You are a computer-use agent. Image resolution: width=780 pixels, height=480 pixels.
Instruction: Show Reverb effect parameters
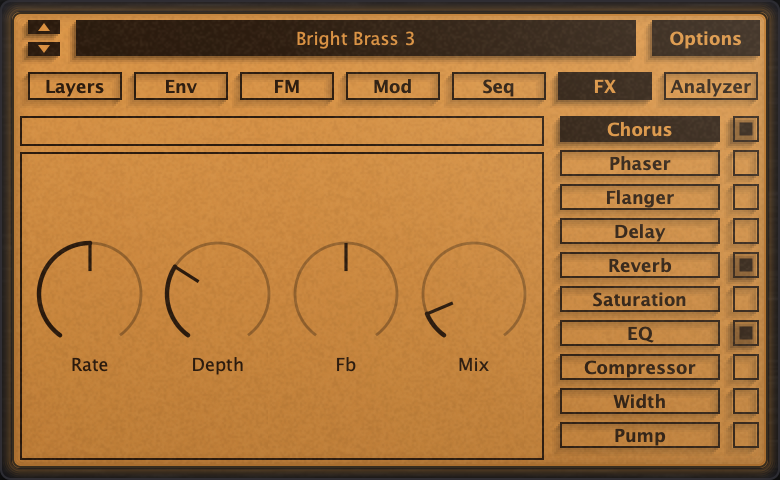[x=640, y=265]
